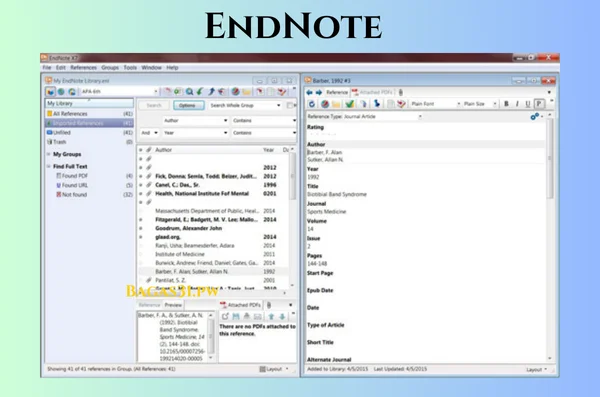Screen dimensions: 600x397
Task: Open Search Whole Group dropdown
Action: [245, 105]
